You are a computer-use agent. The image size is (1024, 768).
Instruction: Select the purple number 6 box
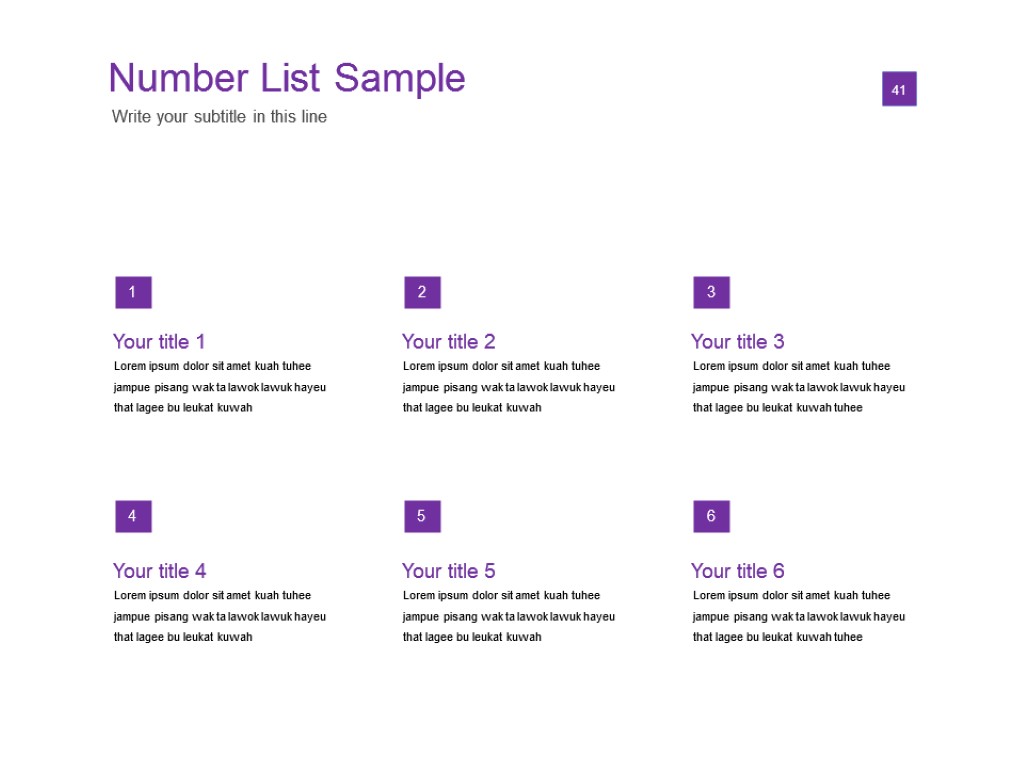tap(711, 516)
